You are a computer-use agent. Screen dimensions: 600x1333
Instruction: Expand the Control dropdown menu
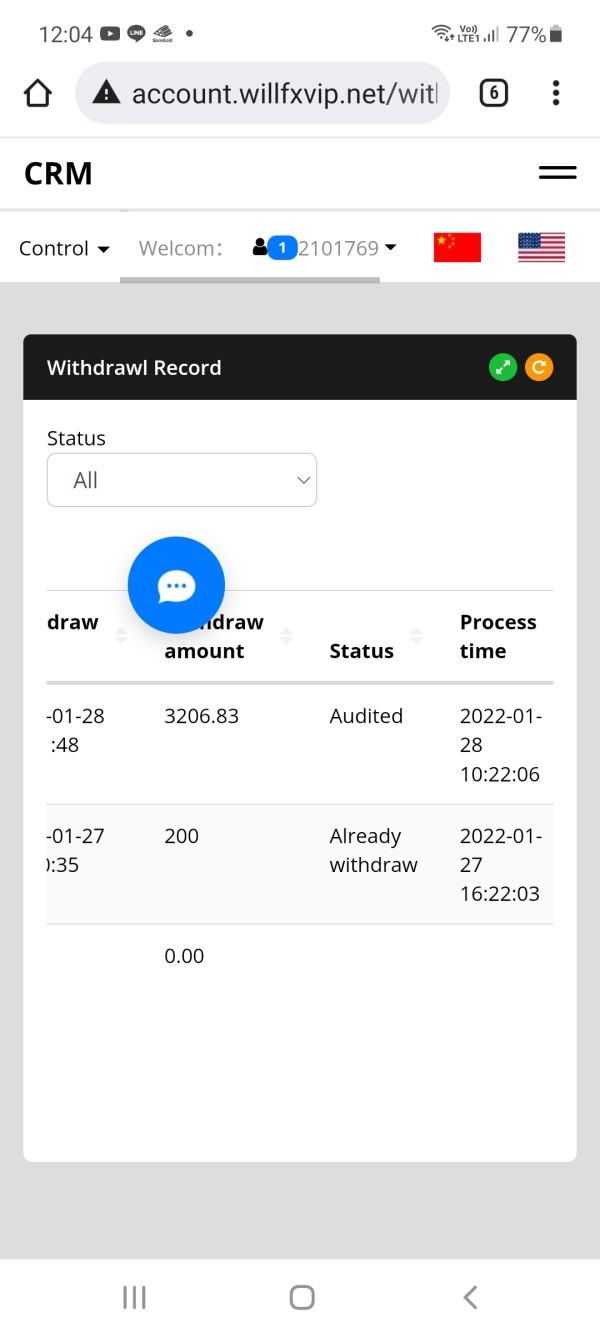(x=64, y=248)
